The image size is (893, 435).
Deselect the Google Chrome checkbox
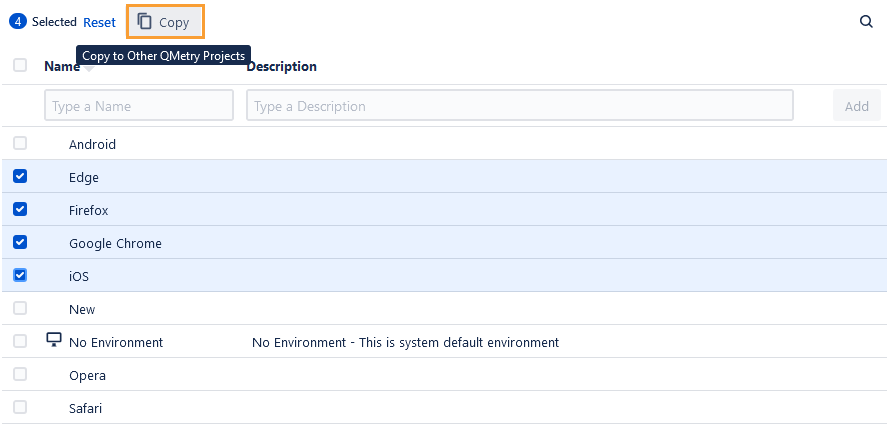pyautogui.click(x=20, y=243)
